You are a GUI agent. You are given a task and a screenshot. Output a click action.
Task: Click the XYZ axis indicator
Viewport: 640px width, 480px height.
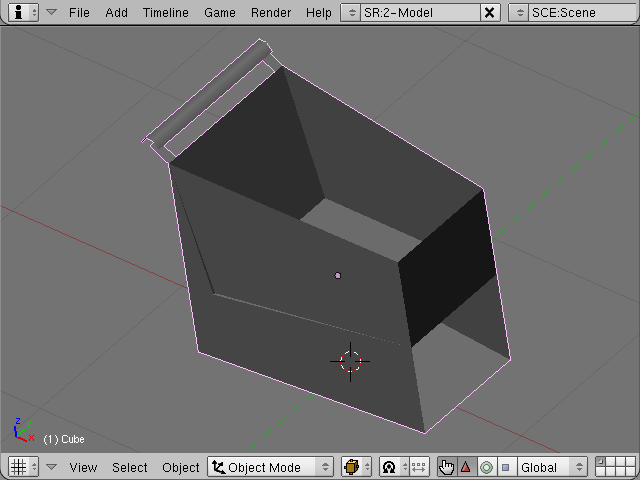(24, 430)
